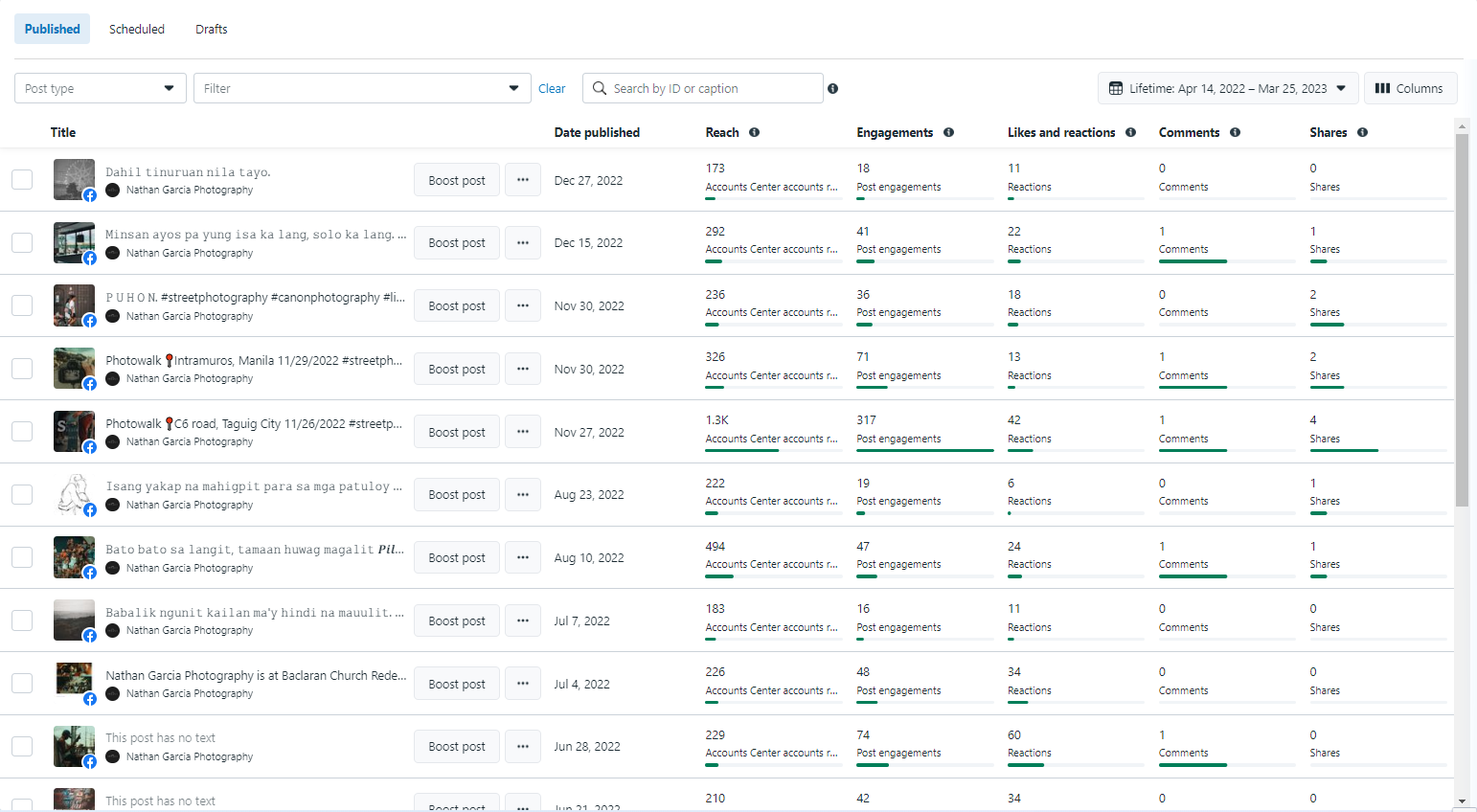
Task: Click the info icon next to Reach
Action: tap(754, 132)
